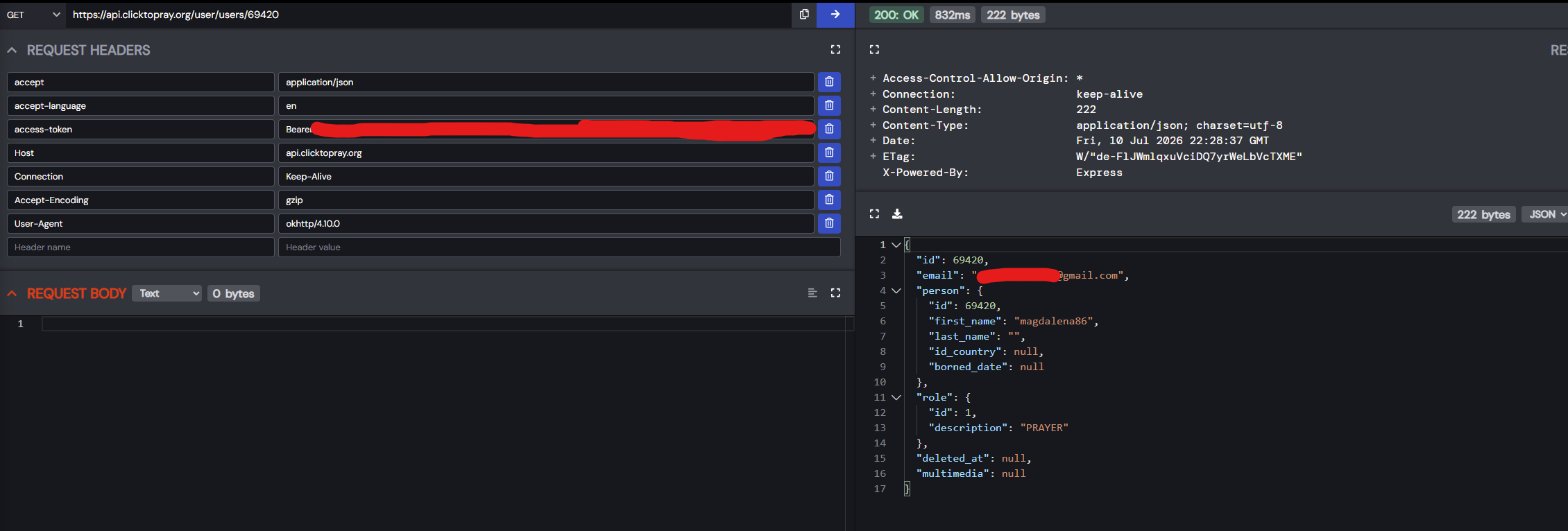Screen dimensions: 1568x531
Task: Expand the Request Body panel to fullscreen
Action: pos(835,293)
